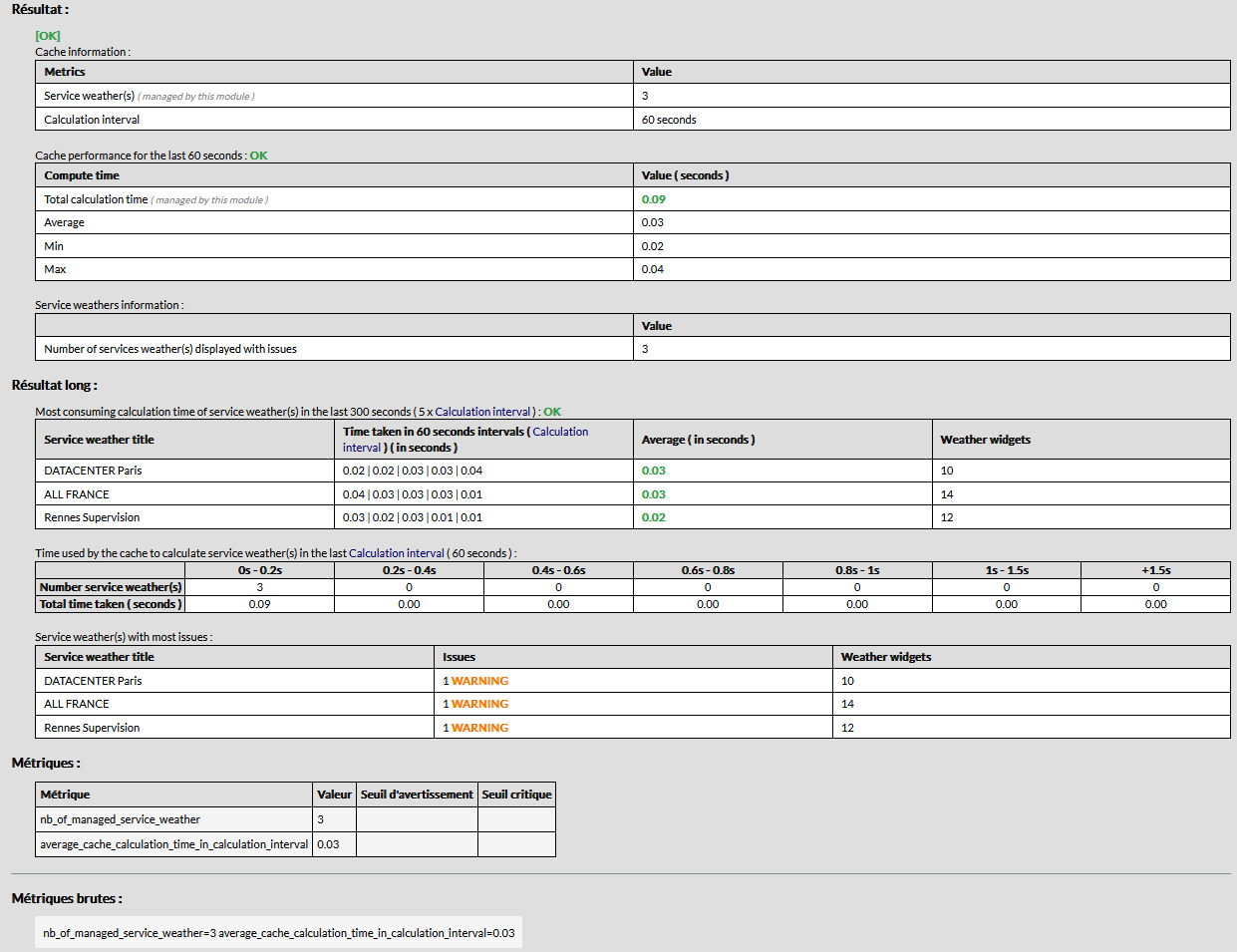This screenshot has width=1237, height=952.
Task: Click the Calculation interval row in Metrics table
Action: click(92, 120)
